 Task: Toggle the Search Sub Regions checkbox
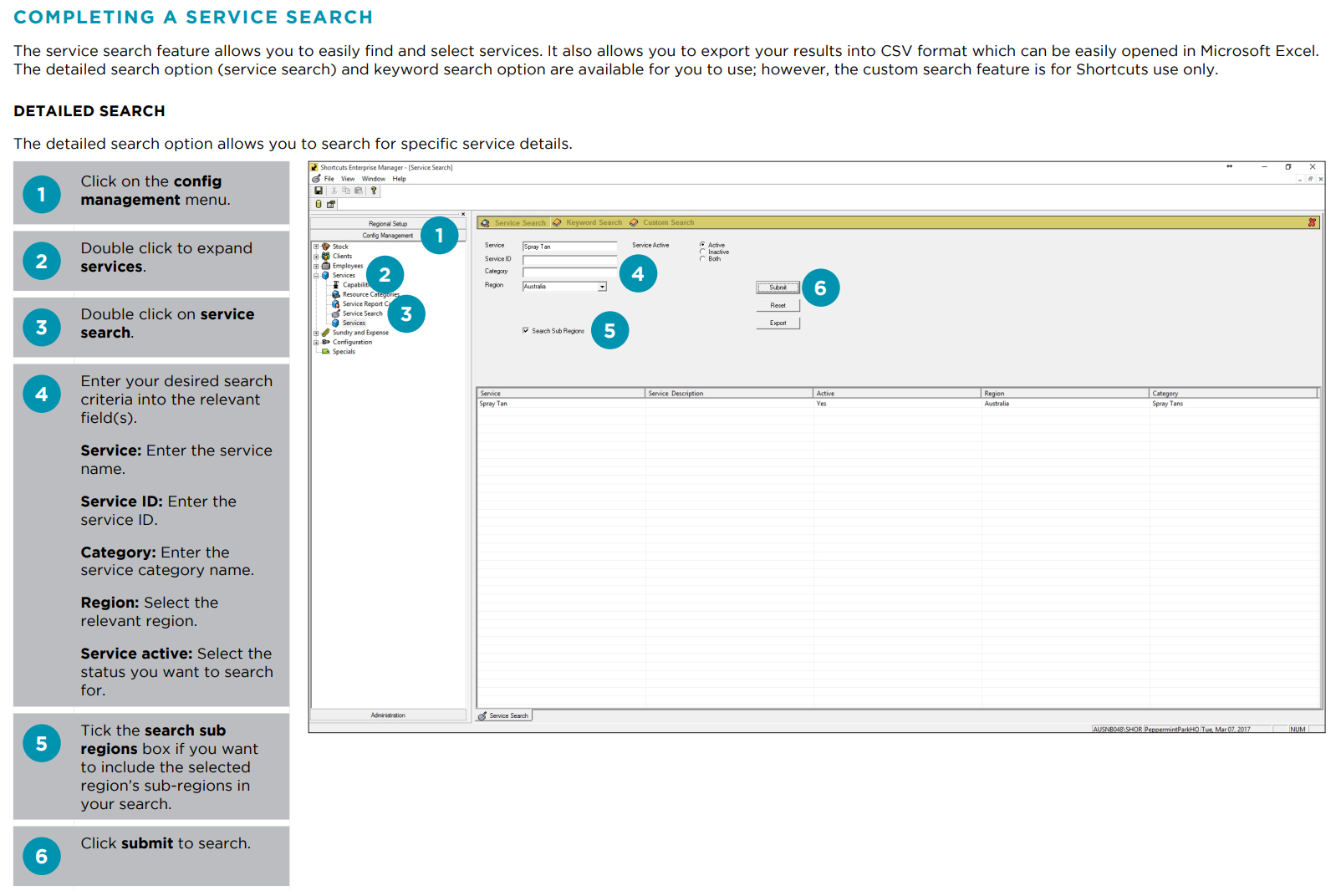tap(526, 331)
